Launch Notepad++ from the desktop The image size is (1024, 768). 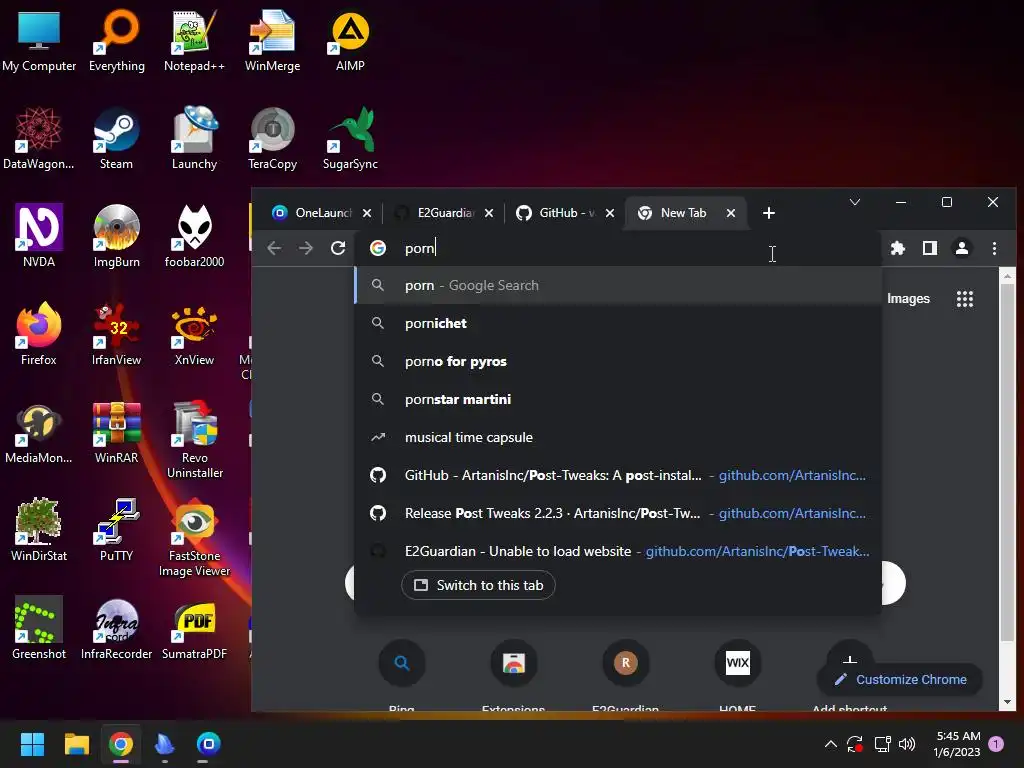point(194,39)
